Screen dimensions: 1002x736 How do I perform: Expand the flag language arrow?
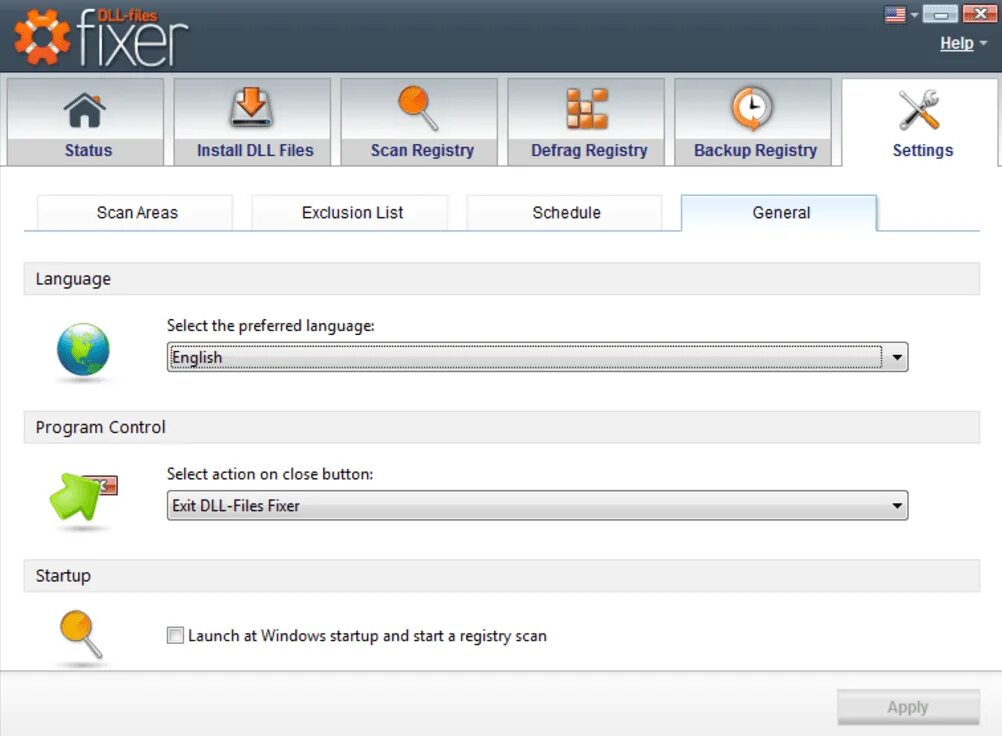(914, 15)
